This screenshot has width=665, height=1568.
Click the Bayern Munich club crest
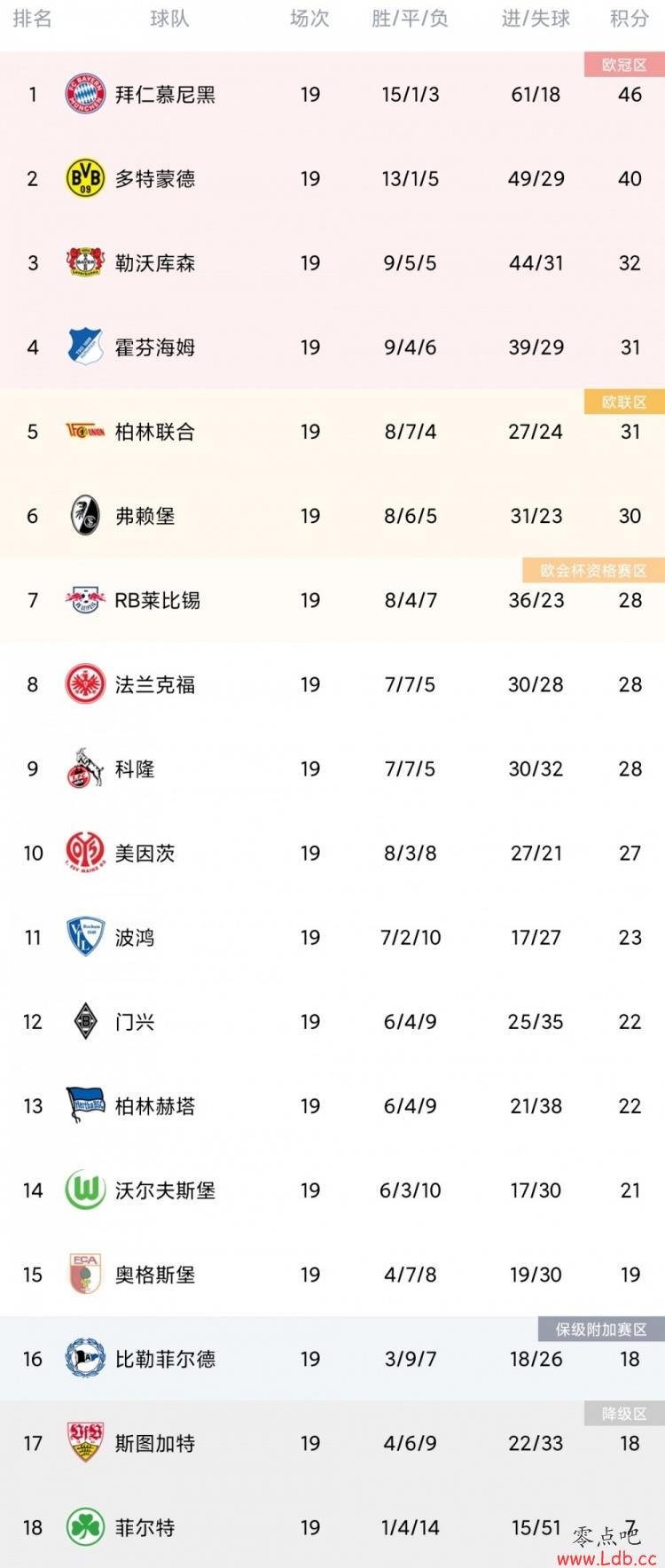click(85, 94)
